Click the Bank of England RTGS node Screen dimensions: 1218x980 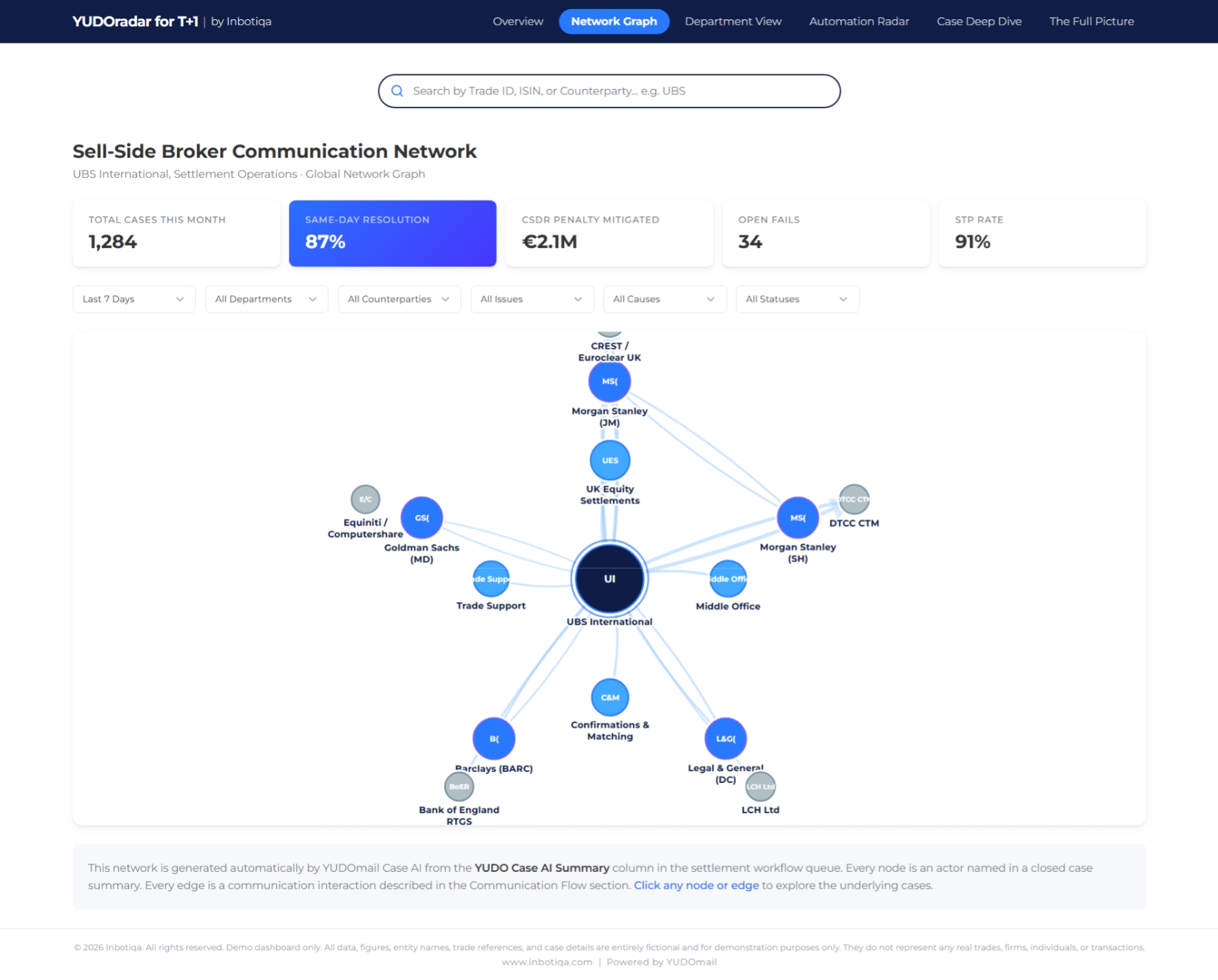[x=459, y=786]
